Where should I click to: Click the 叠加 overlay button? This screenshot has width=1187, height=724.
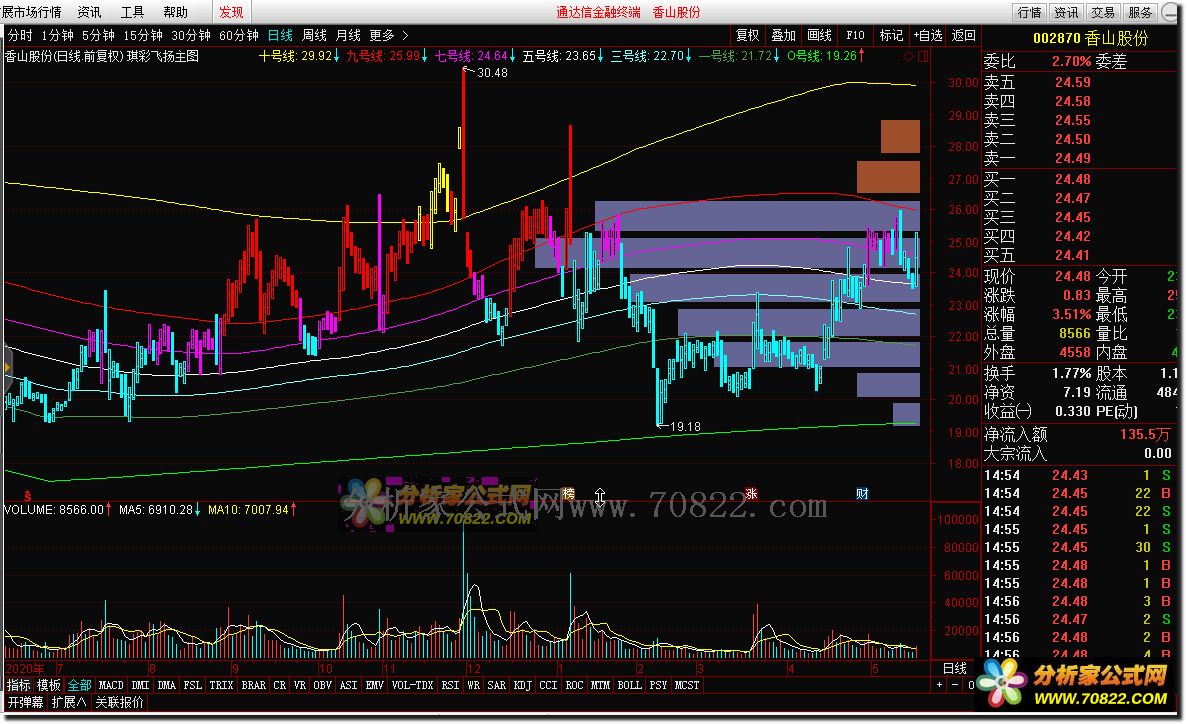coord(784,36)
